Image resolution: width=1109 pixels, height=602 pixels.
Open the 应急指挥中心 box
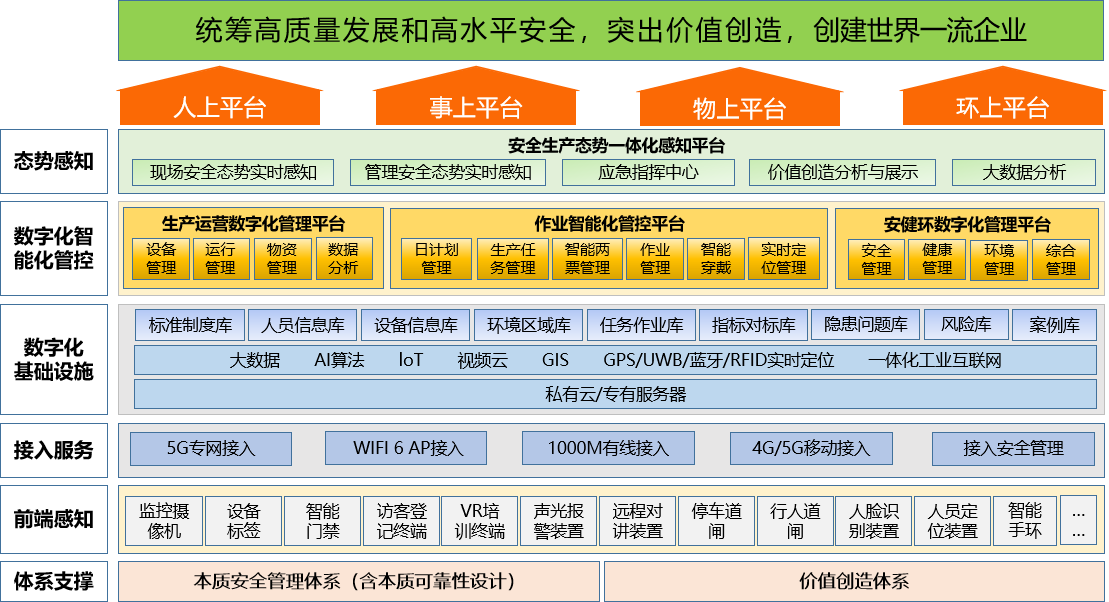coord(648,172)
